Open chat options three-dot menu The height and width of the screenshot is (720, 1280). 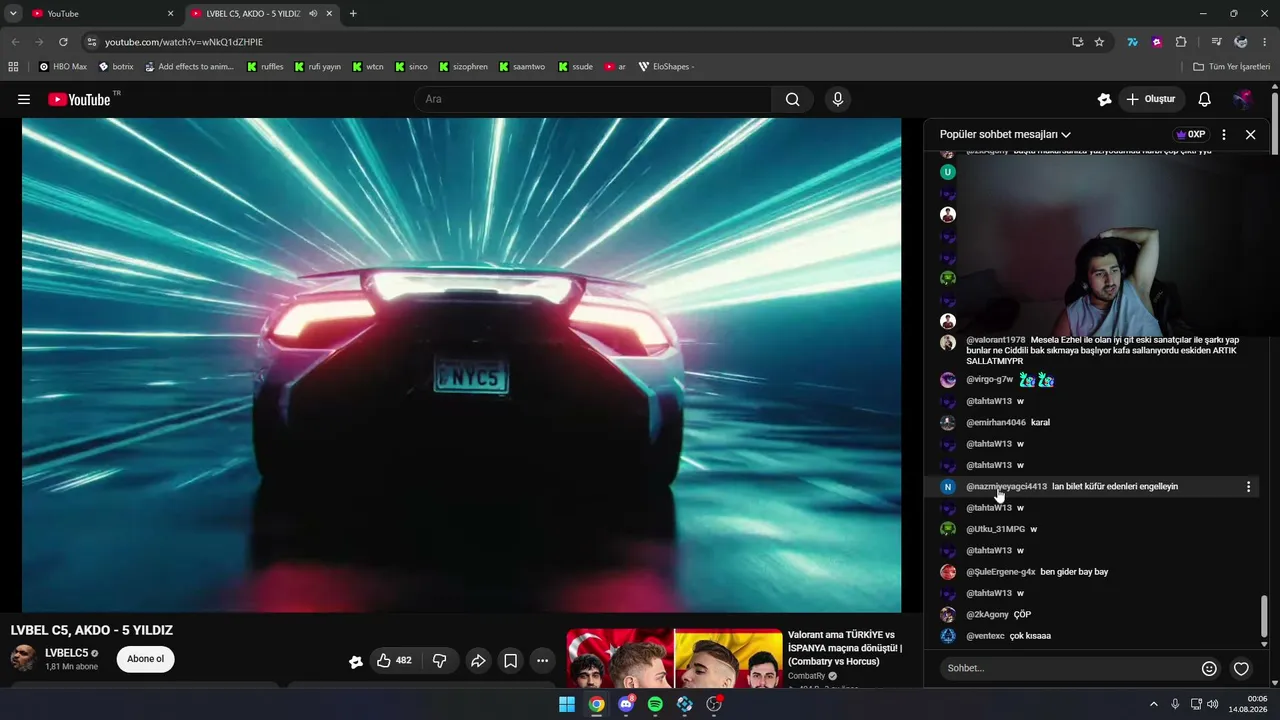pyautogui.click(x=1224, y=134)
